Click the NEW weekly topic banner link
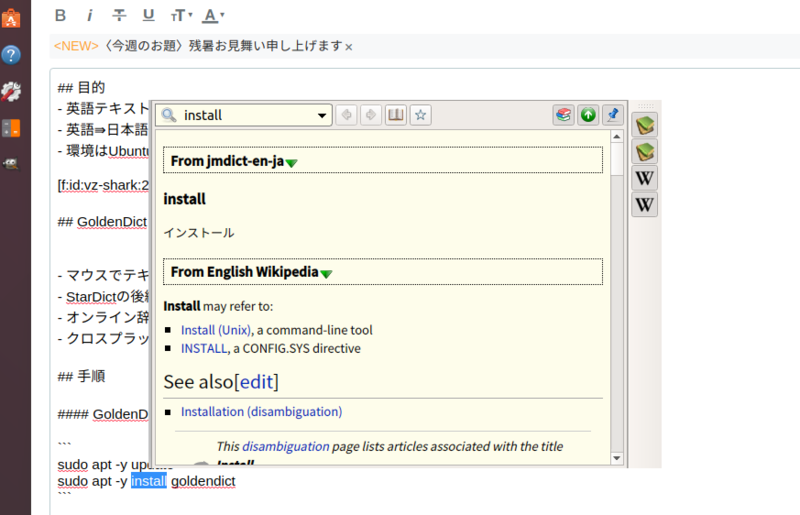 click(x=197, y=46)
